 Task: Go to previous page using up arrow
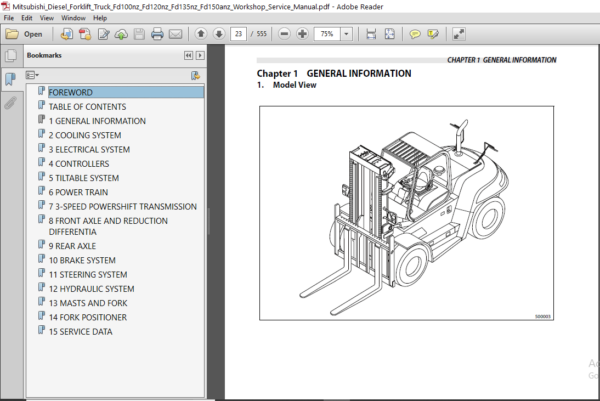(x=201, y=34)
